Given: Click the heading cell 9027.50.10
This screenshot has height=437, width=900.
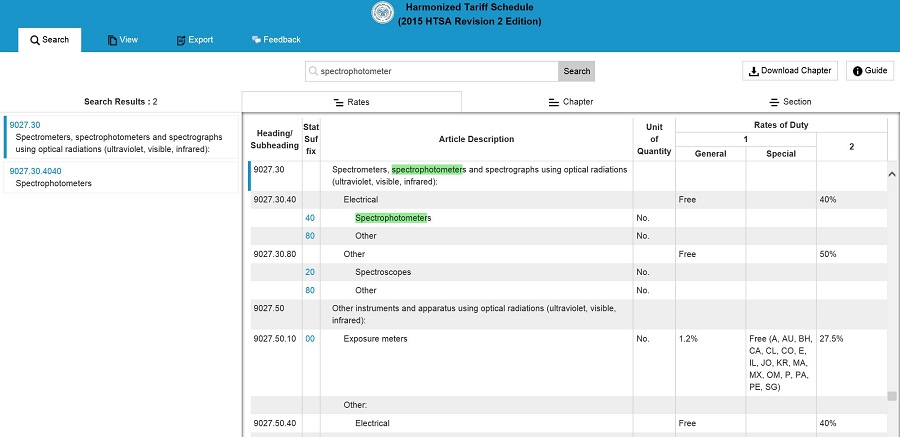Looking at the screenshot, I should 275,339.
